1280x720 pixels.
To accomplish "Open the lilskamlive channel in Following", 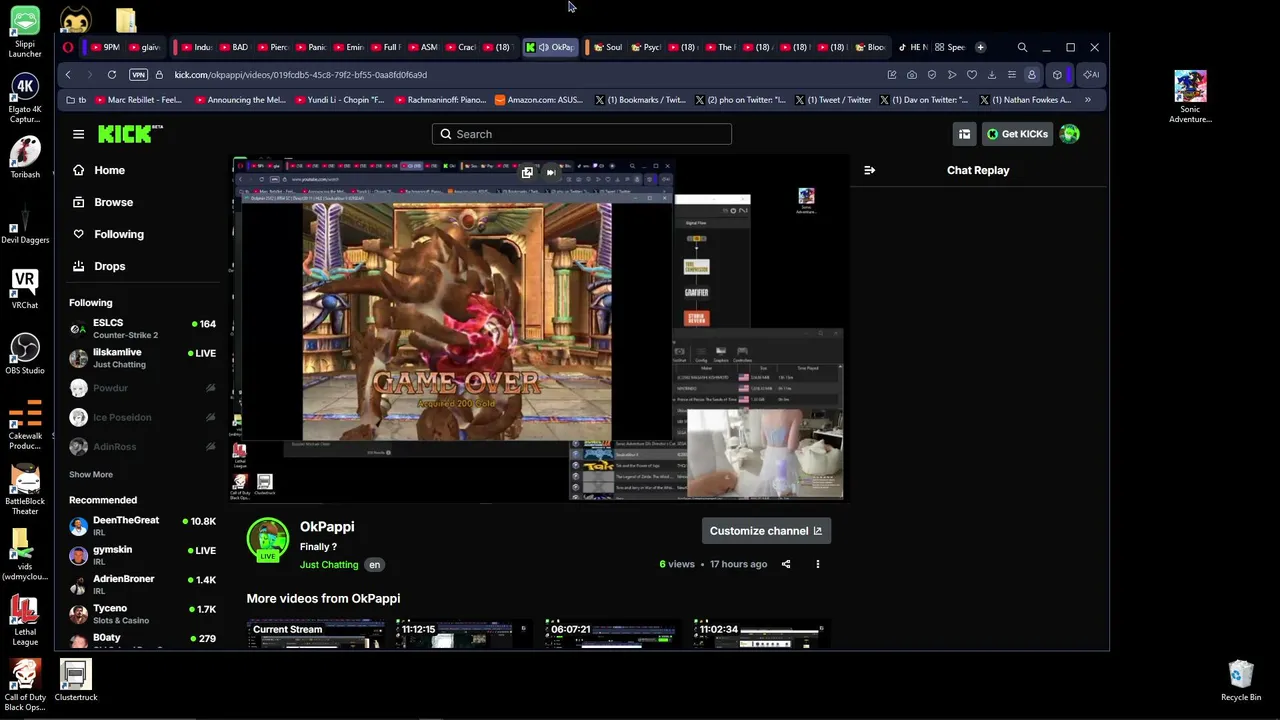I will pos(142,358).
